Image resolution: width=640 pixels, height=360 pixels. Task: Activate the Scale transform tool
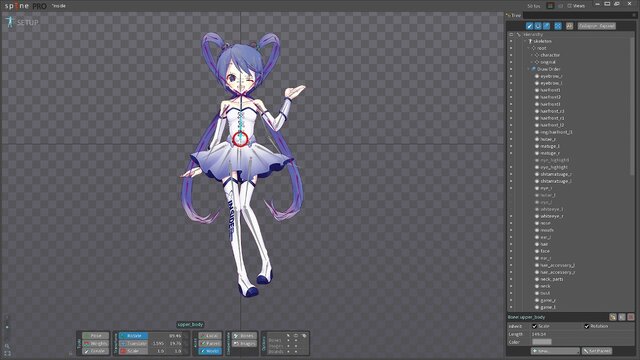(133, 351)
